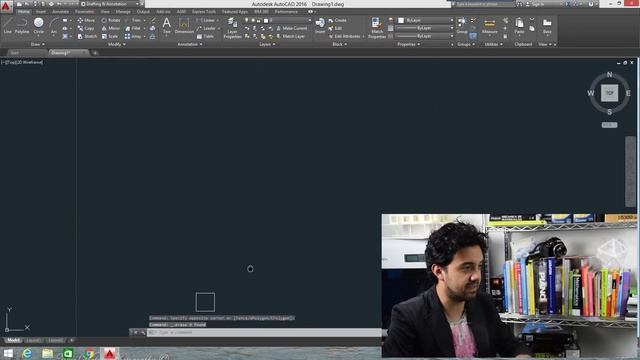
Task: Open the ByLayer linetype dropdown
Action: pyautogui.click(x=425, y=36)
